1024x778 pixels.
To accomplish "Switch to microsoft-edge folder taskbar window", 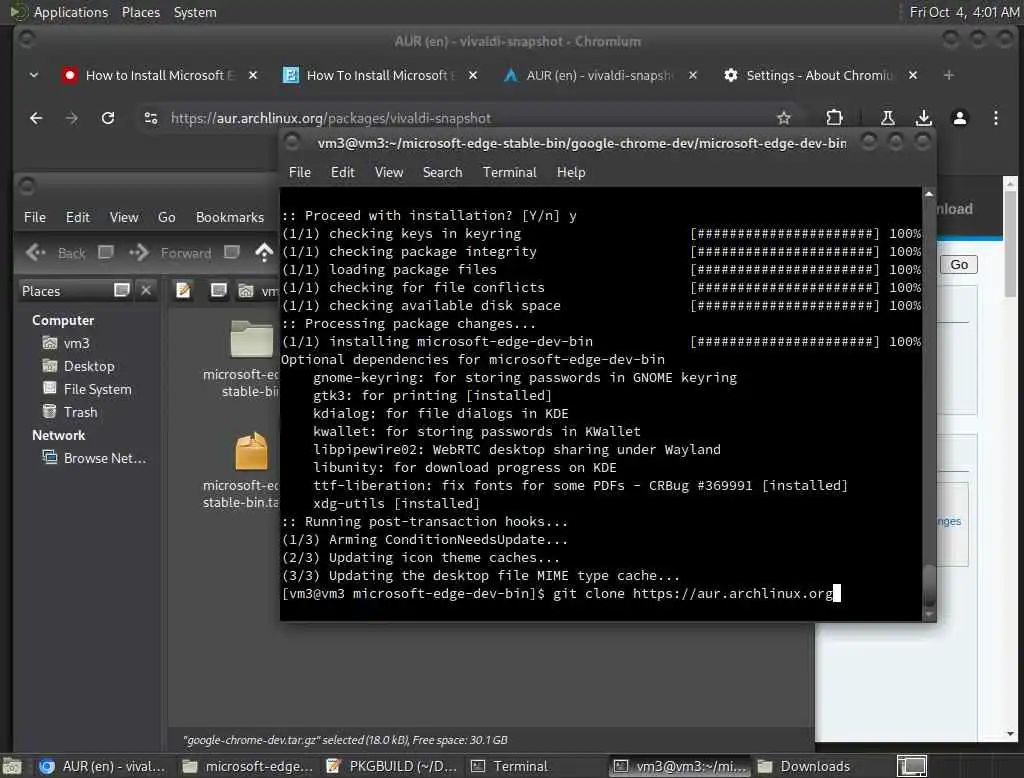I will (248, 766).
